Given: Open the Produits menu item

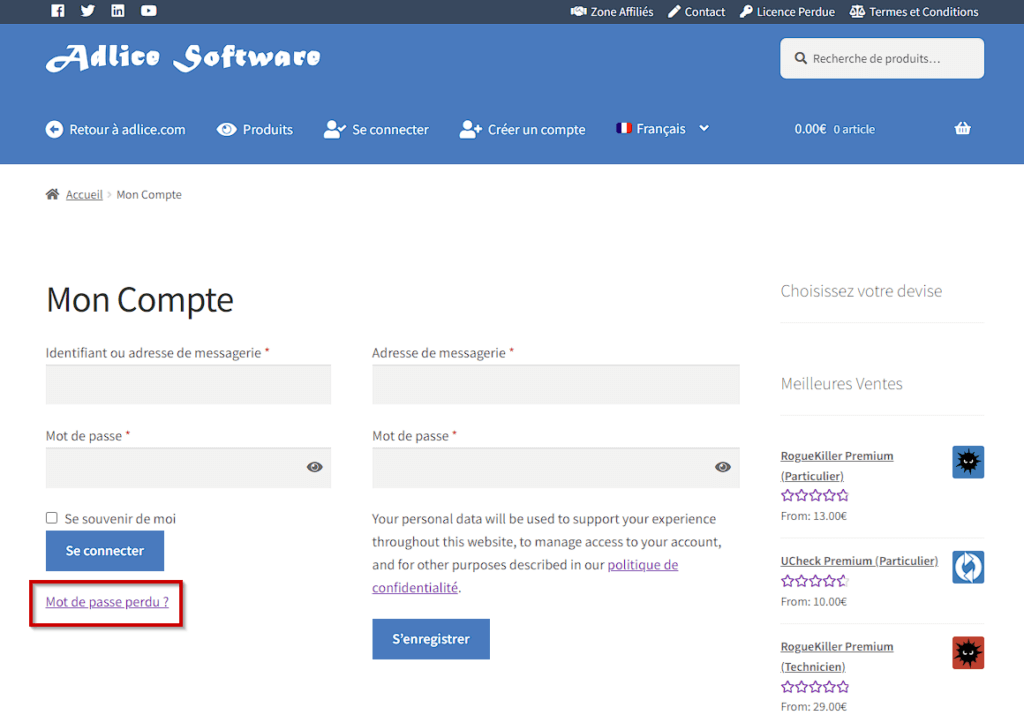Looking at the screenshot, I should [256, 129].
